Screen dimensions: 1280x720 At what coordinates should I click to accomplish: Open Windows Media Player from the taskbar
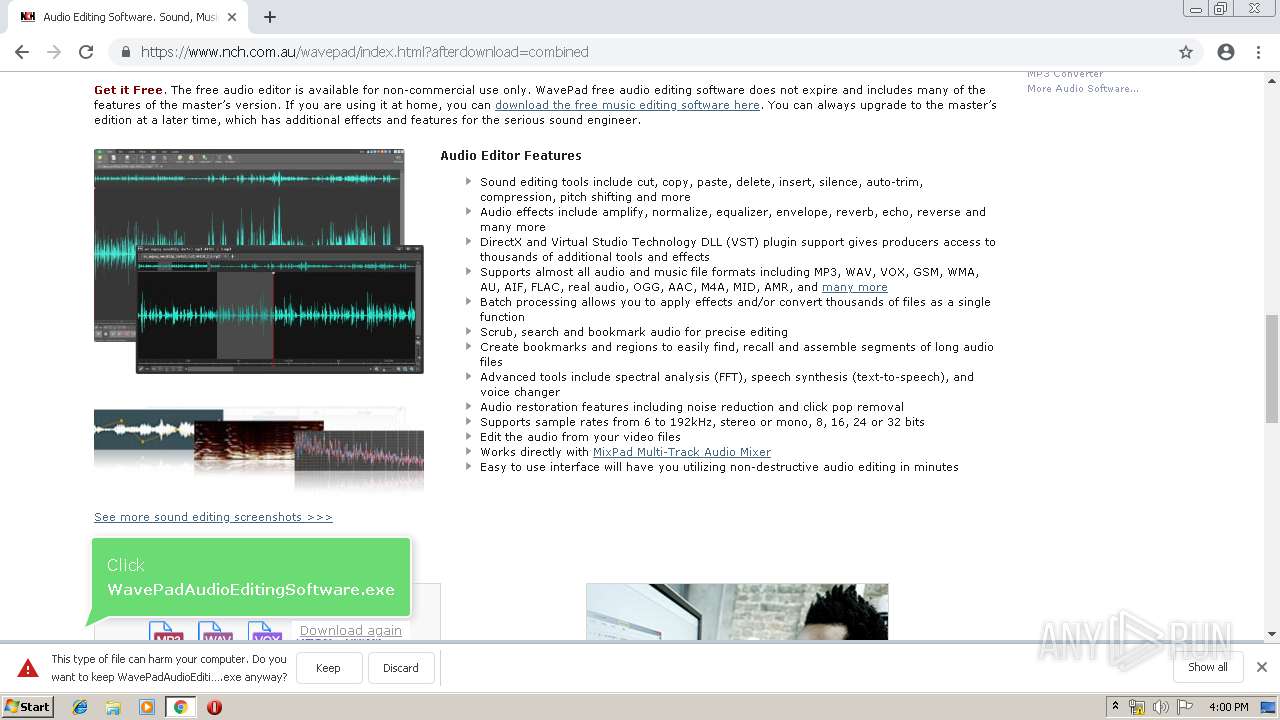tap(147, 707)
